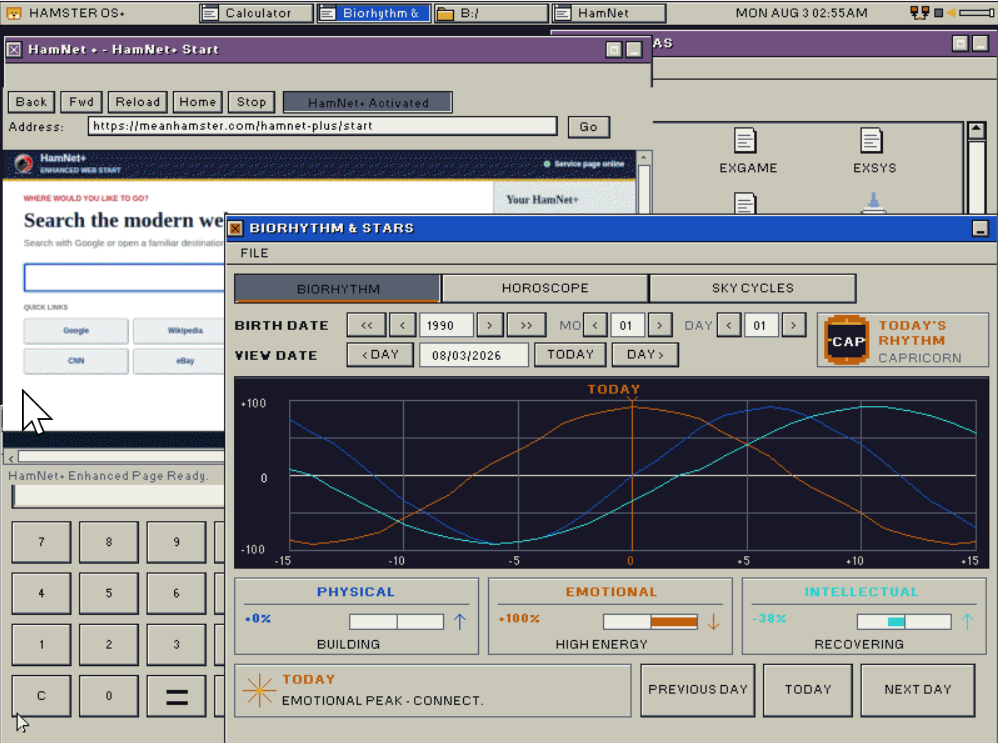This screenshot has width=998, height=743.
Task: Open the Google quick link
Action: (x=76, y=330)
